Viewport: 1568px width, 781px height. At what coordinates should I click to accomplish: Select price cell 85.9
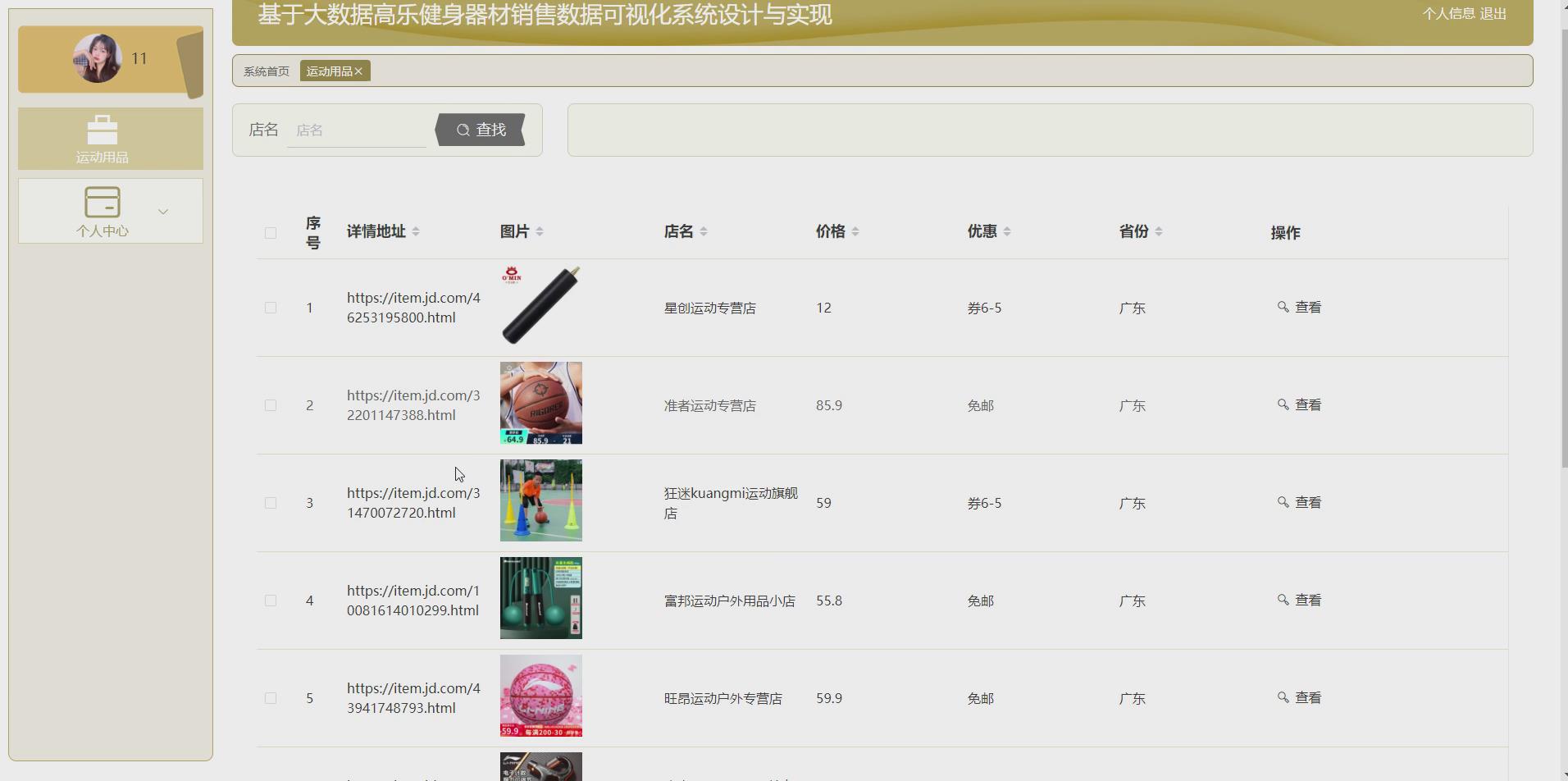[829, 405]
